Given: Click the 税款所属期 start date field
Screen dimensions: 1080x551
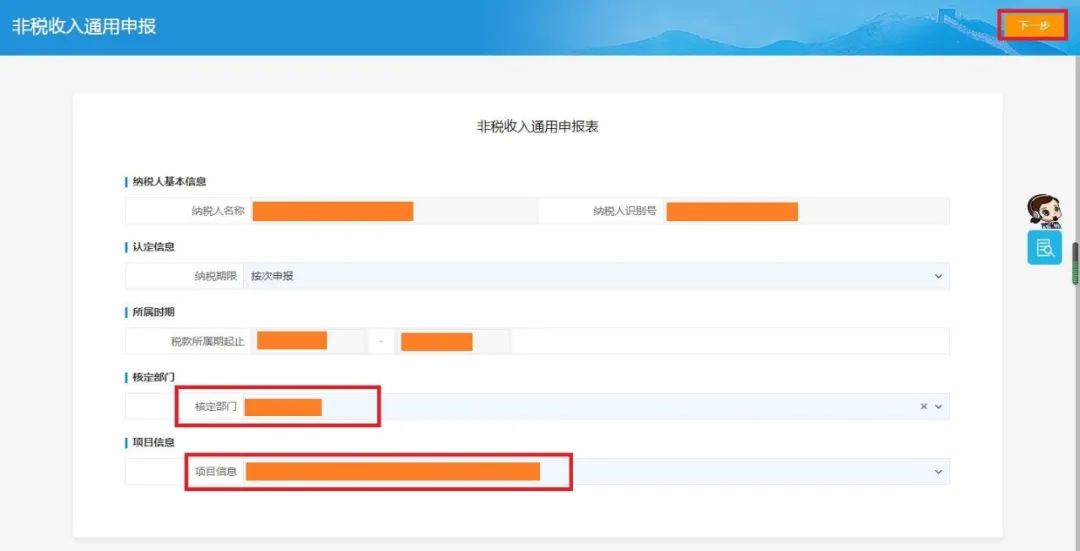Looking at the screenshot, I should (x=308, y=341).
